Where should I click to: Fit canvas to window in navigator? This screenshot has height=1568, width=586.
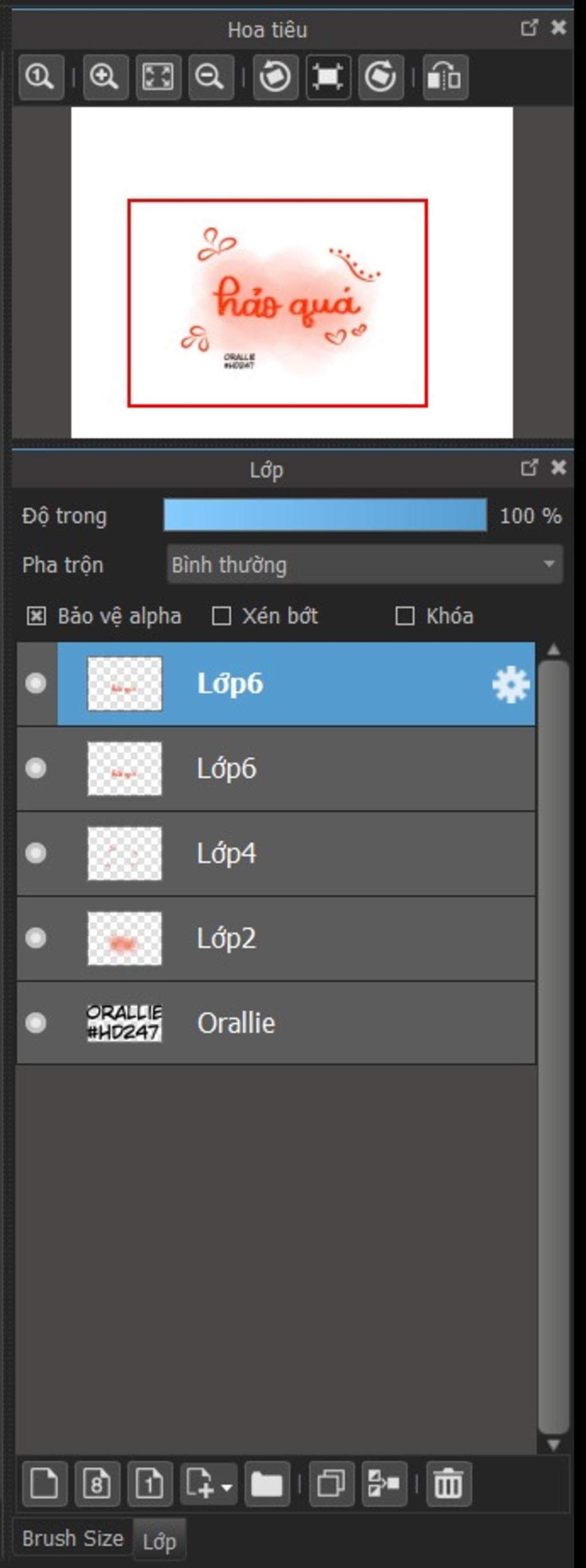pyautogui.click(x=158, y=77)
